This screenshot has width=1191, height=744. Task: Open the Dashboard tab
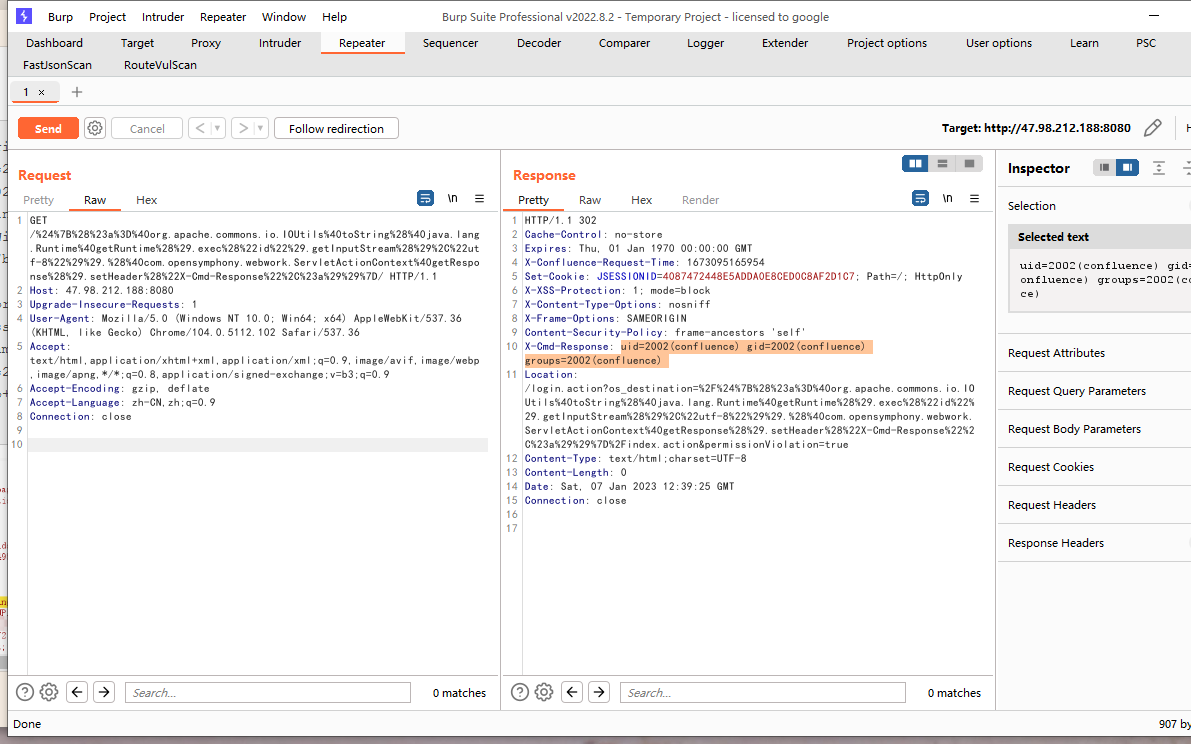click(x=54, y=43)
